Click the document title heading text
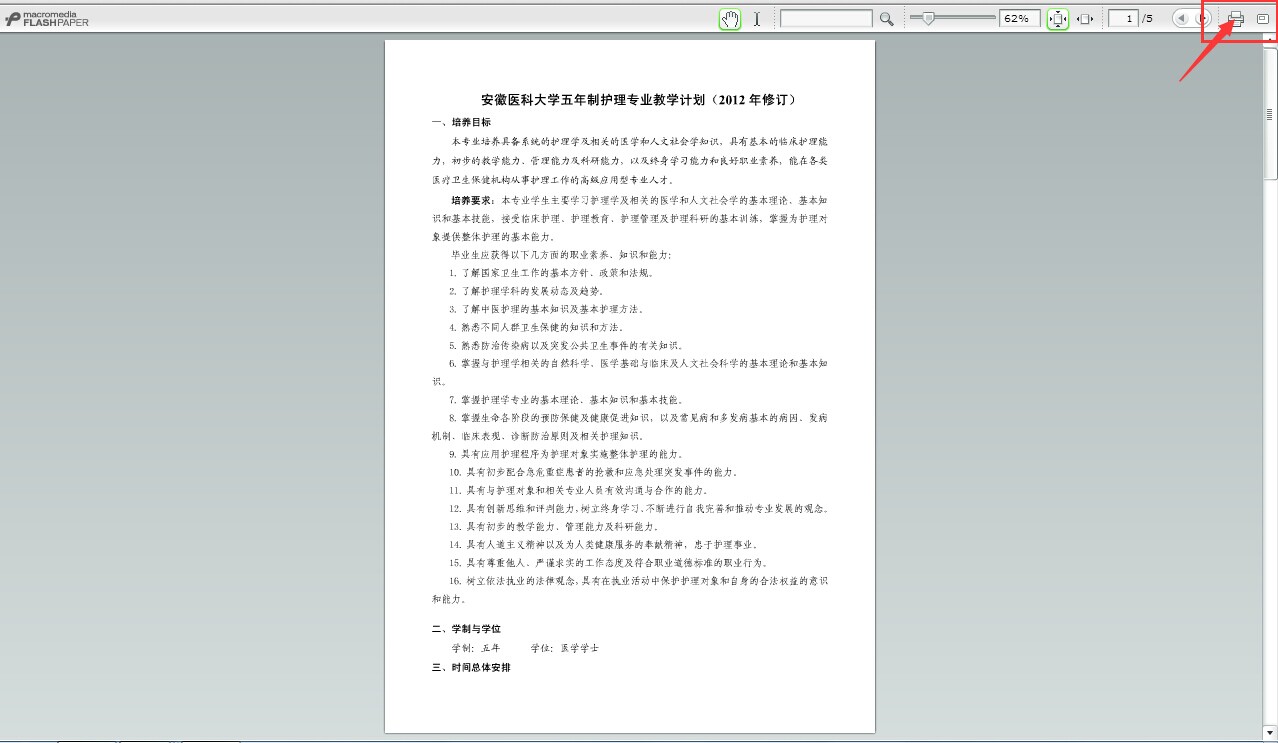 click(638, 100)
